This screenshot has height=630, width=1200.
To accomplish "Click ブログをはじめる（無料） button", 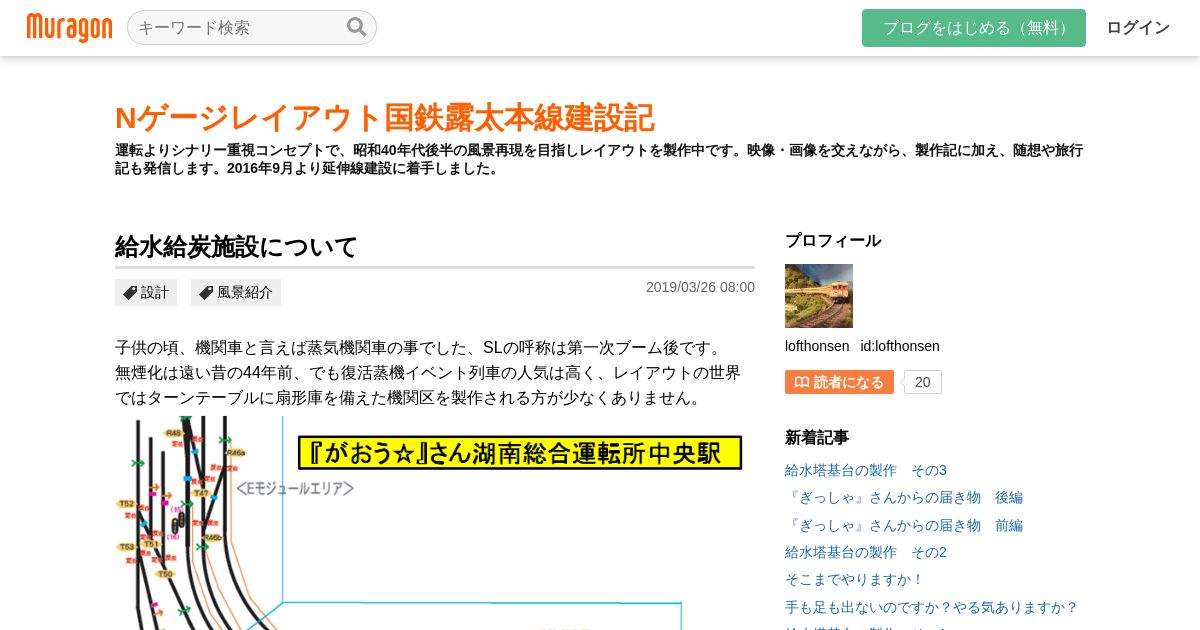I will 973,28.
